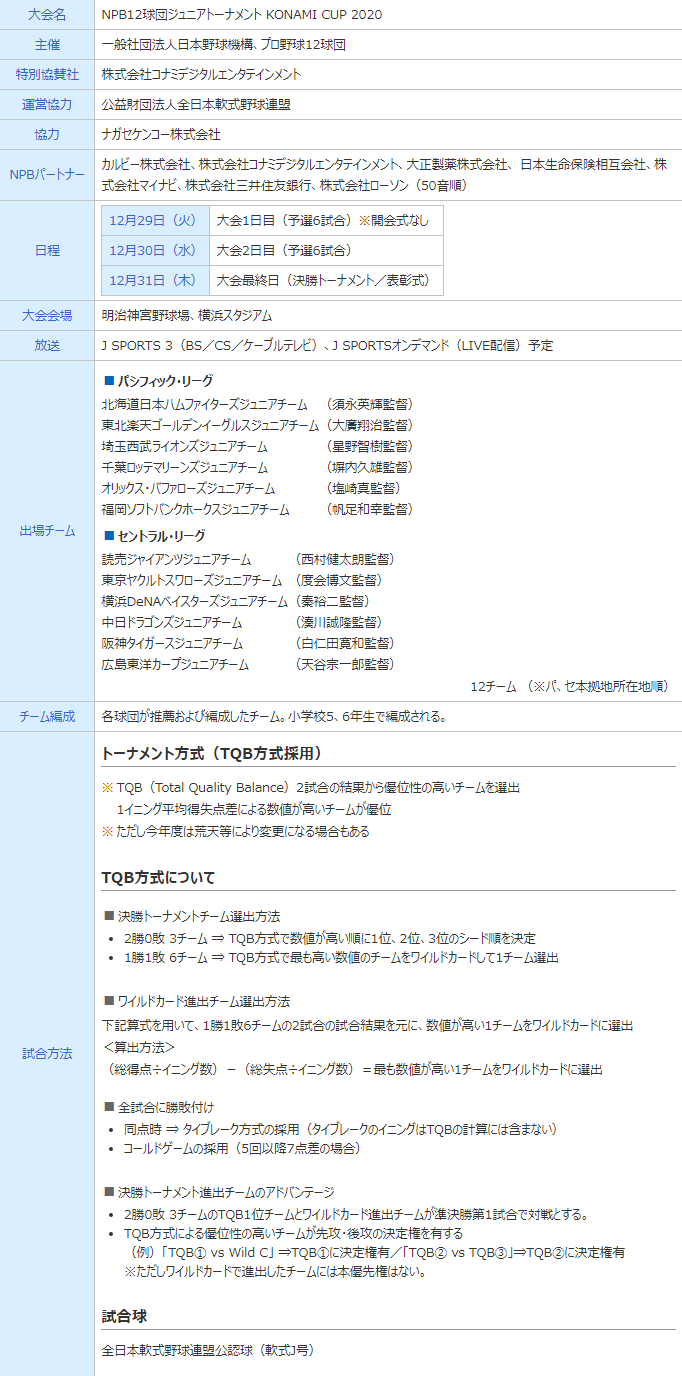Click the 東北楽天ゴールデンイーグルスジュニアチーム entry
Image resolution: width=682 pixels, height=1376 pixels.
click(x=211, y=425)
